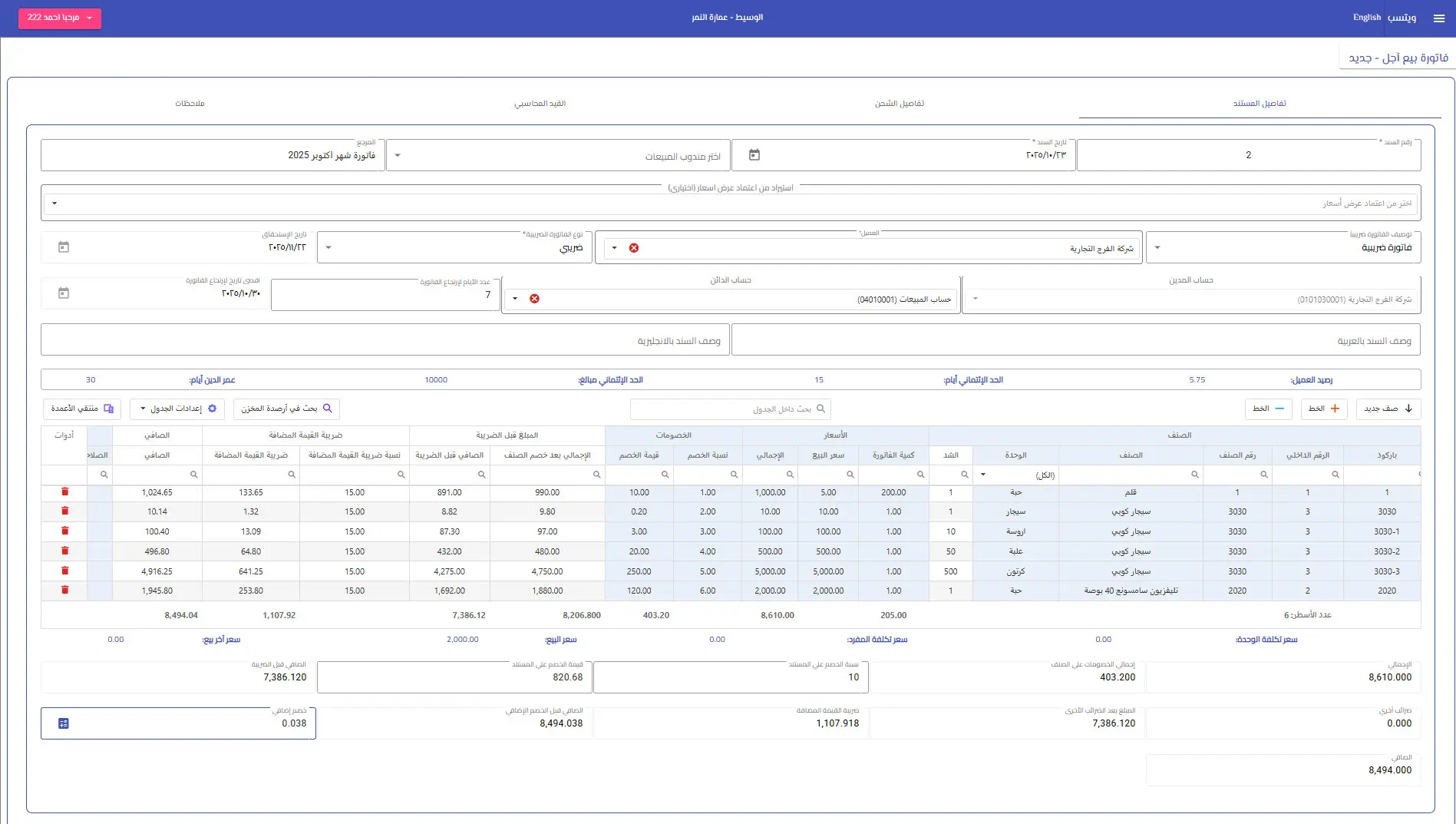This screenshot has height=824, width=1456.
Task: Click the table search input field
Action: pyautogui.click(x=729, y=409)
